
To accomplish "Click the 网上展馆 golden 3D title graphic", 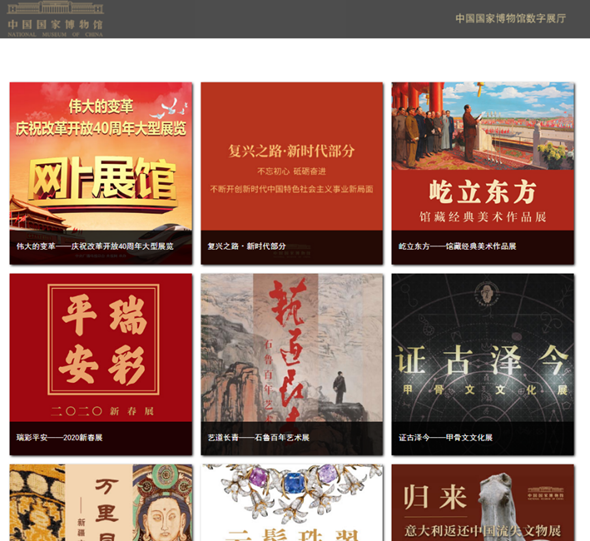I will tap(102, 180).
